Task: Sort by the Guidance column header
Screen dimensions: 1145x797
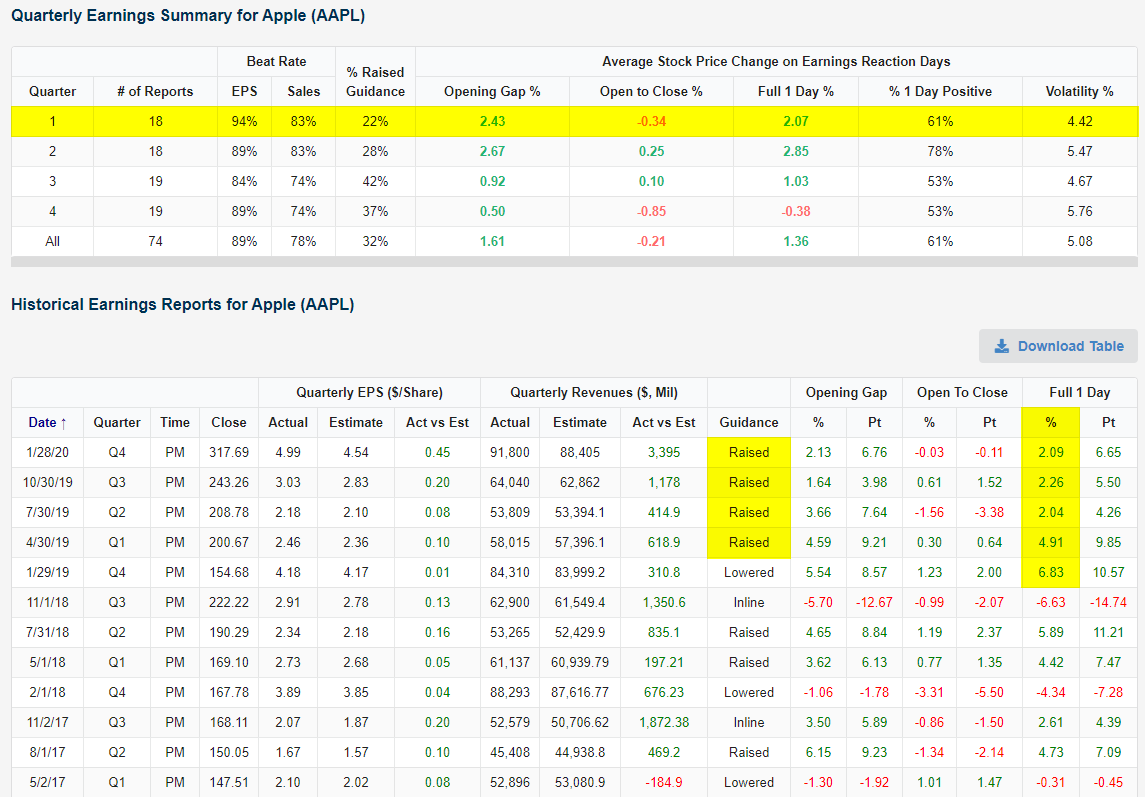Action: point(748,422)
